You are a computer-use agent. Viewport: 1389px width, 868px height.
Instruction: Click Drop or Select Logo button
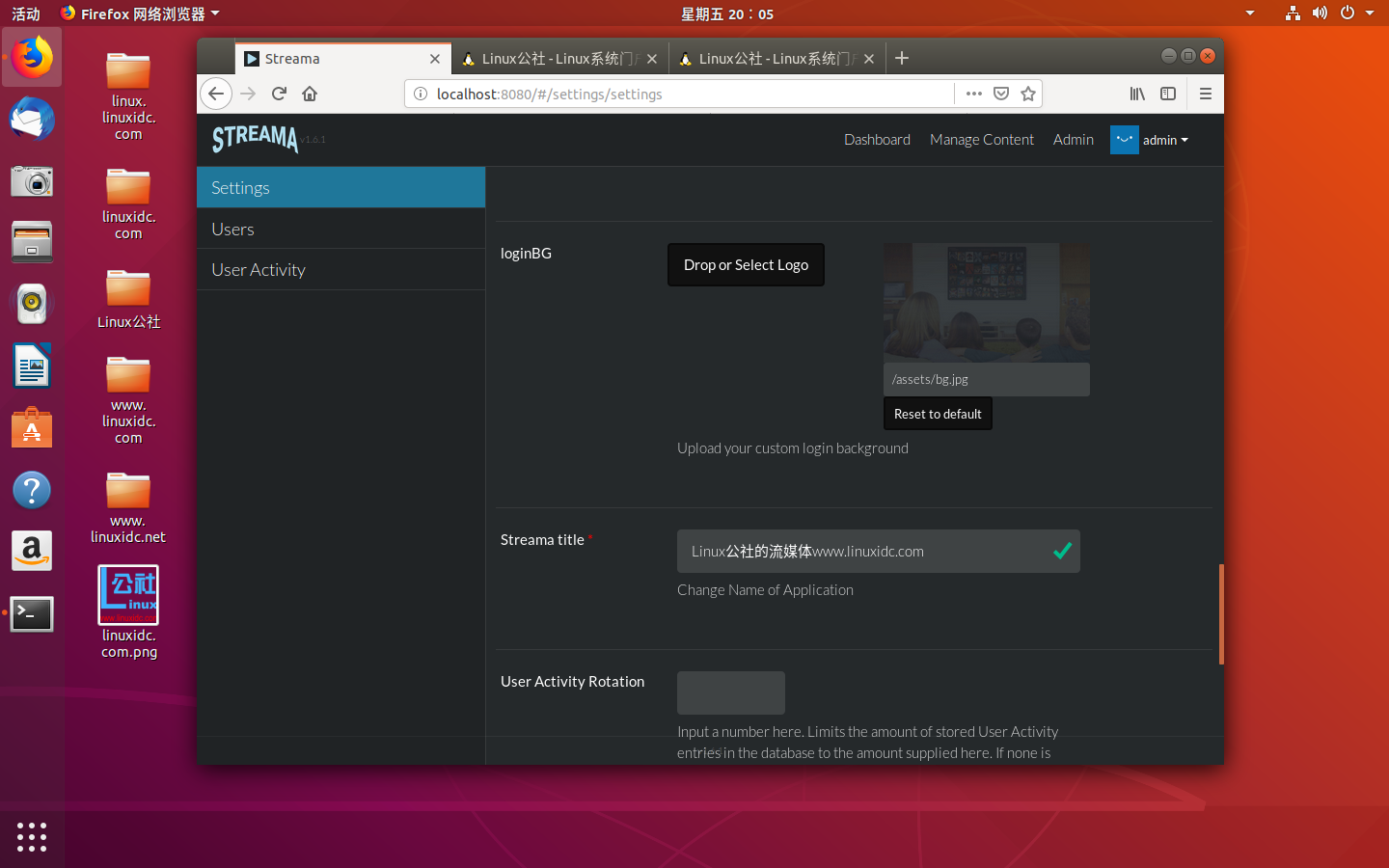(x=746, y=265)
